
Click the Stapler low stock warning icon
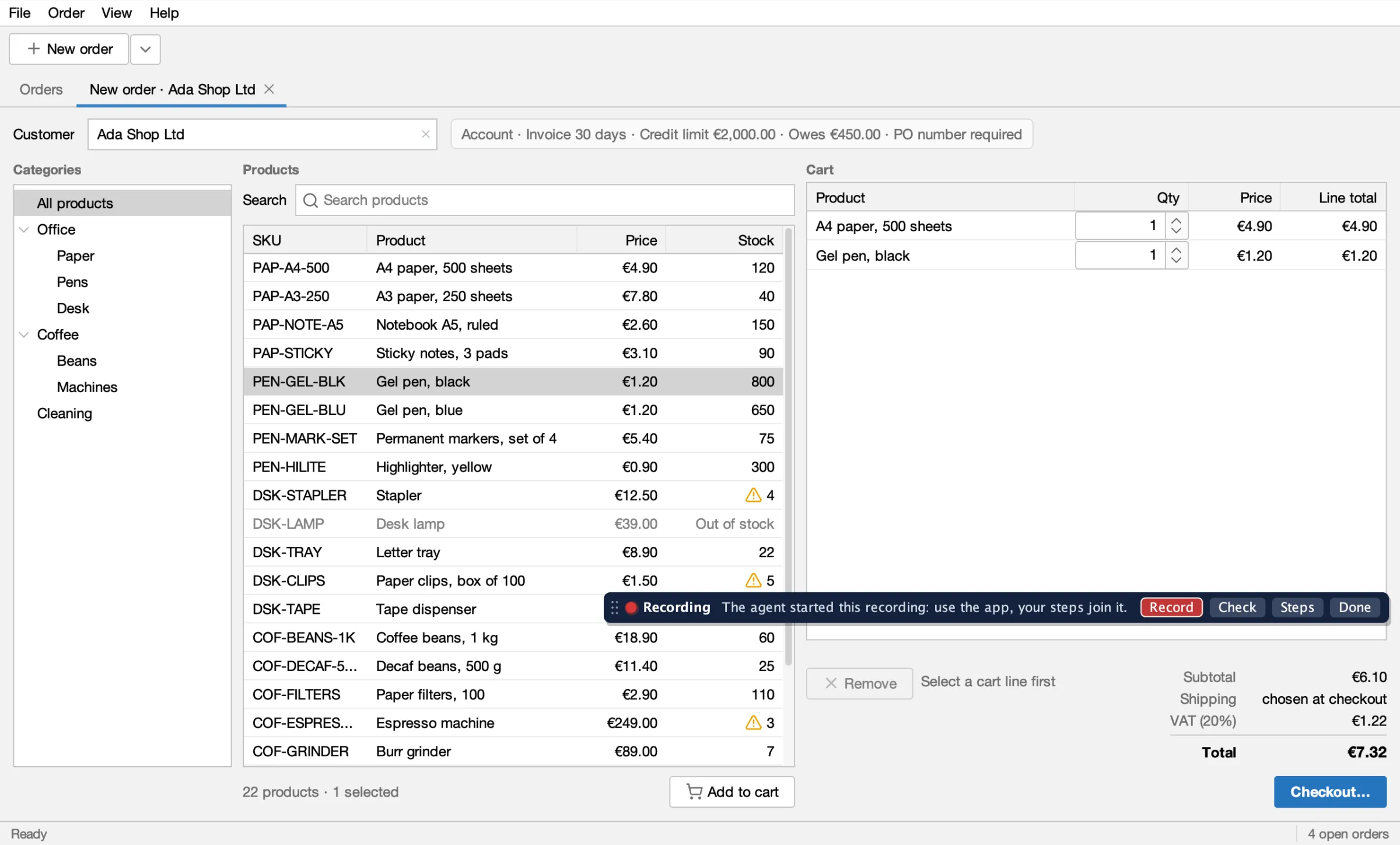point(753,495)
